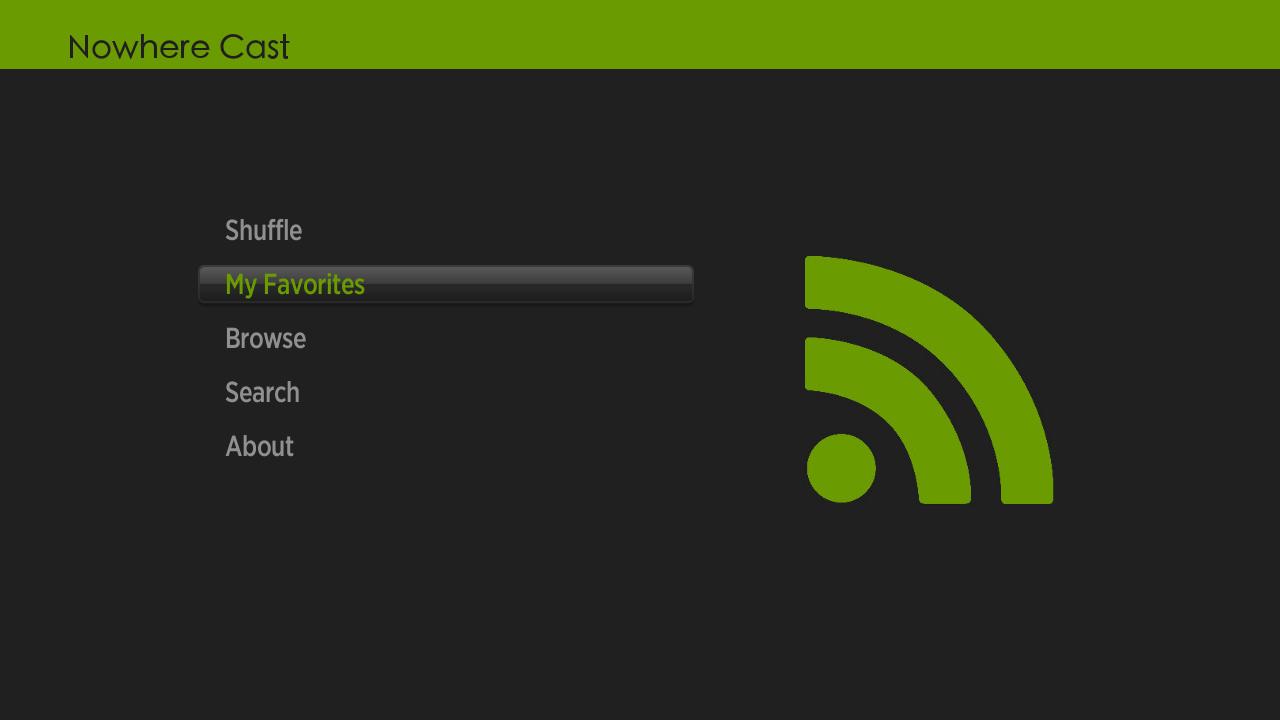Screen dimensions: 1280x720
Task: Click the word 'Nowhere' in the header title
Action: [138, 47]
